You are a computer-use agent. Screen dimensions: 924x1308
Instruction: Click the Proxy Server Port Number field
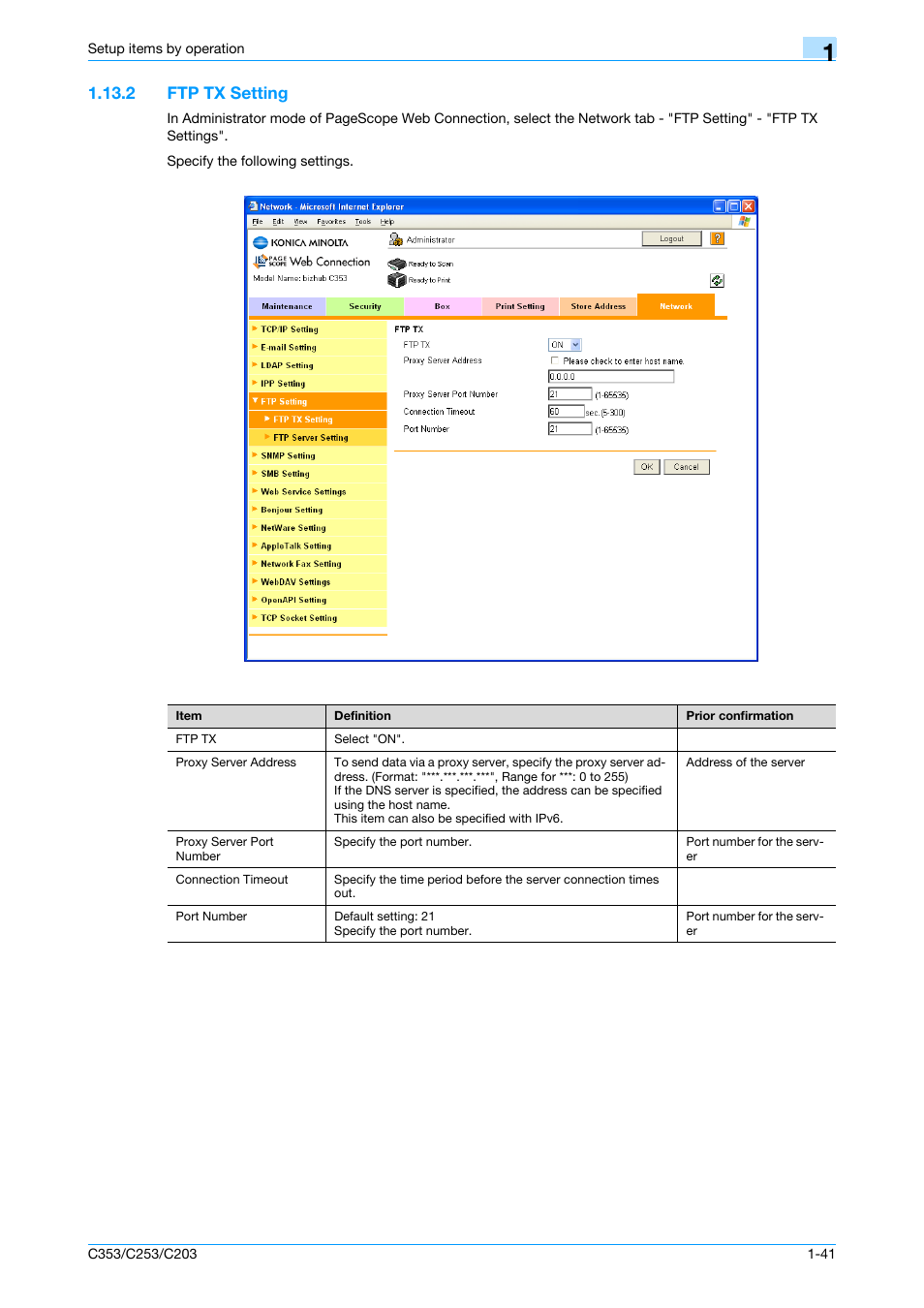tap(570, 394)
